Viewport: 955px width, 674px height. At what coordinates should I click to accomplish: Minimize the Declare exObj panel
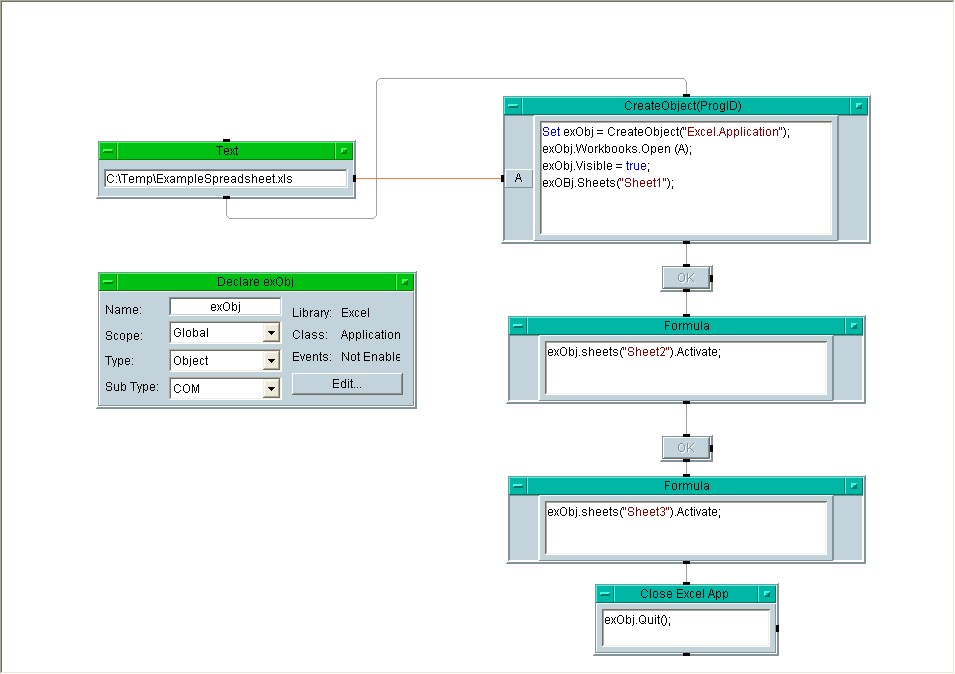(404, 282)
